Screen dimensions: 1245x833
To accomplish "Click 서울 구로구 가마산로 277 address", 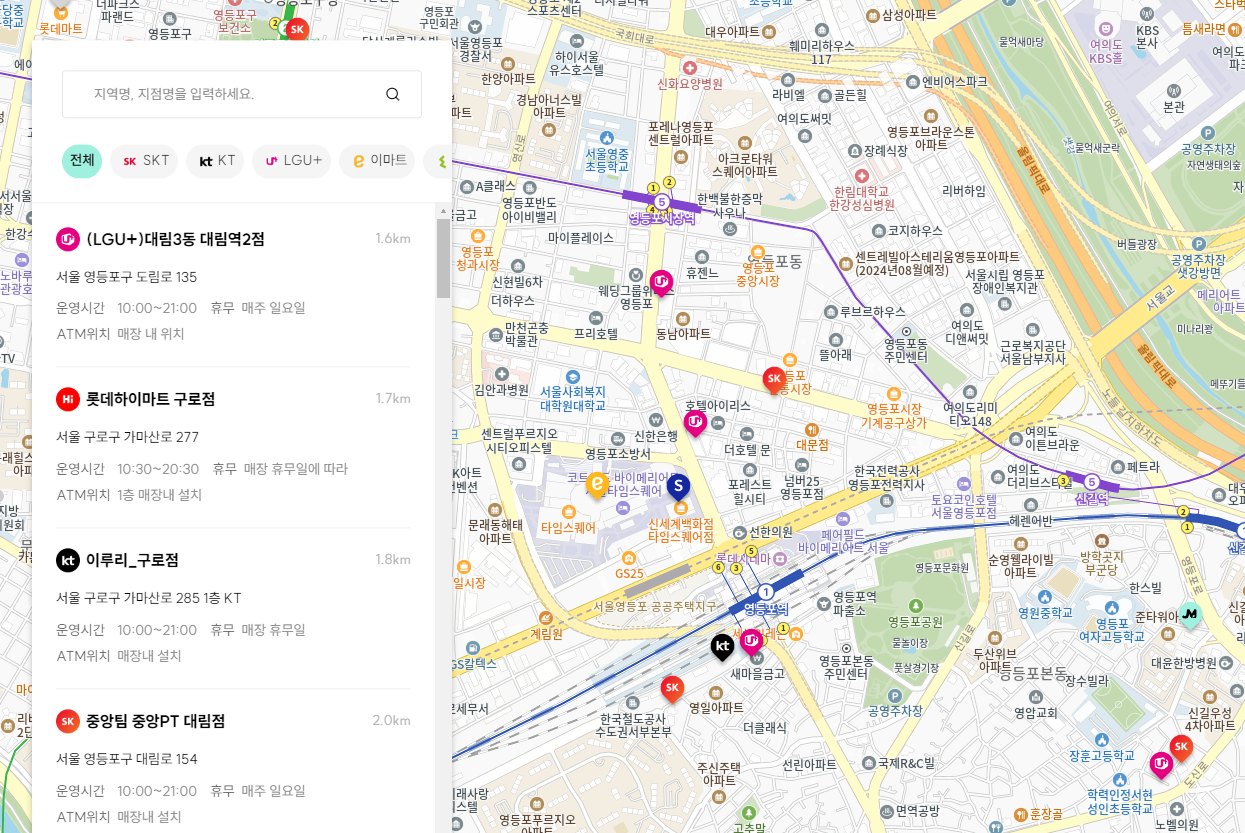I will click(x=128, y=437).
